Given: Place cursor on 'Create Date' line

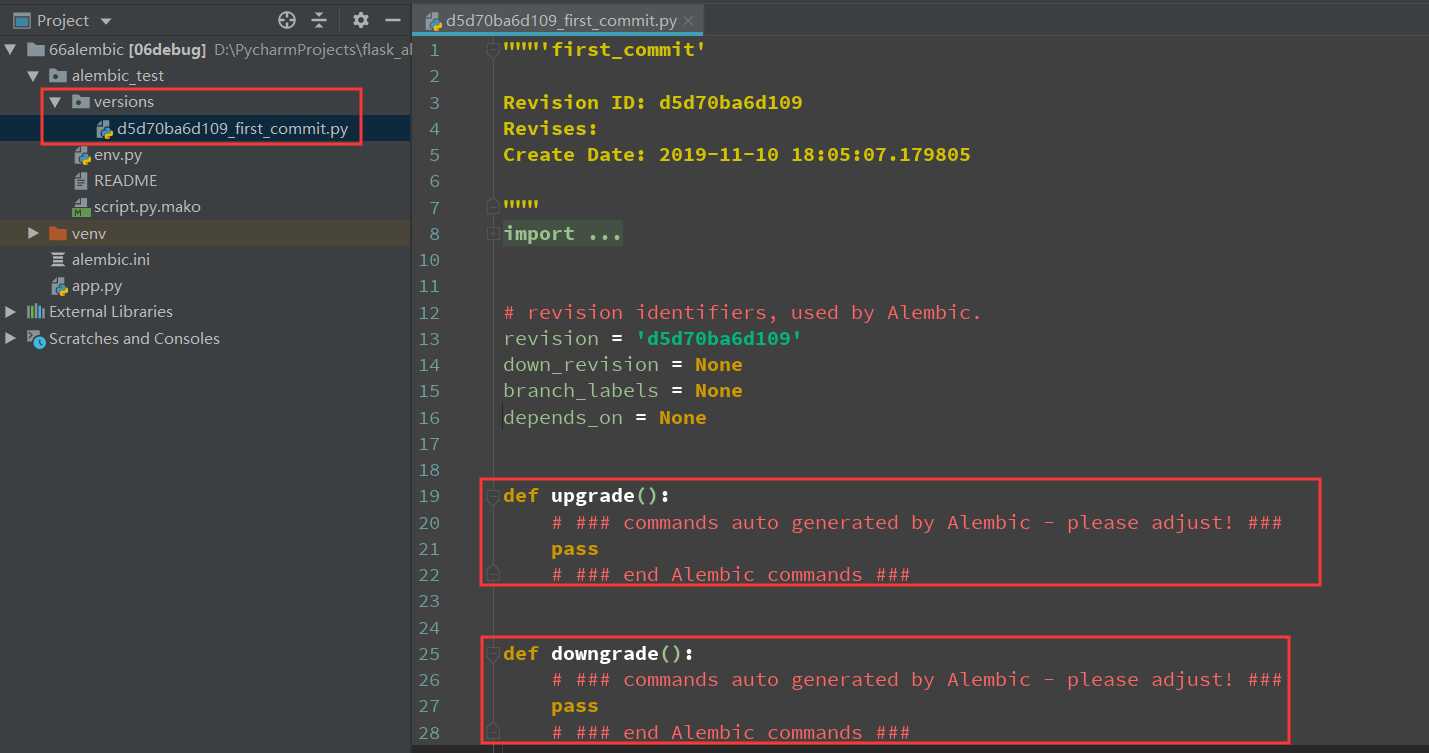Looking at the screenshot, I should (737, 154).
